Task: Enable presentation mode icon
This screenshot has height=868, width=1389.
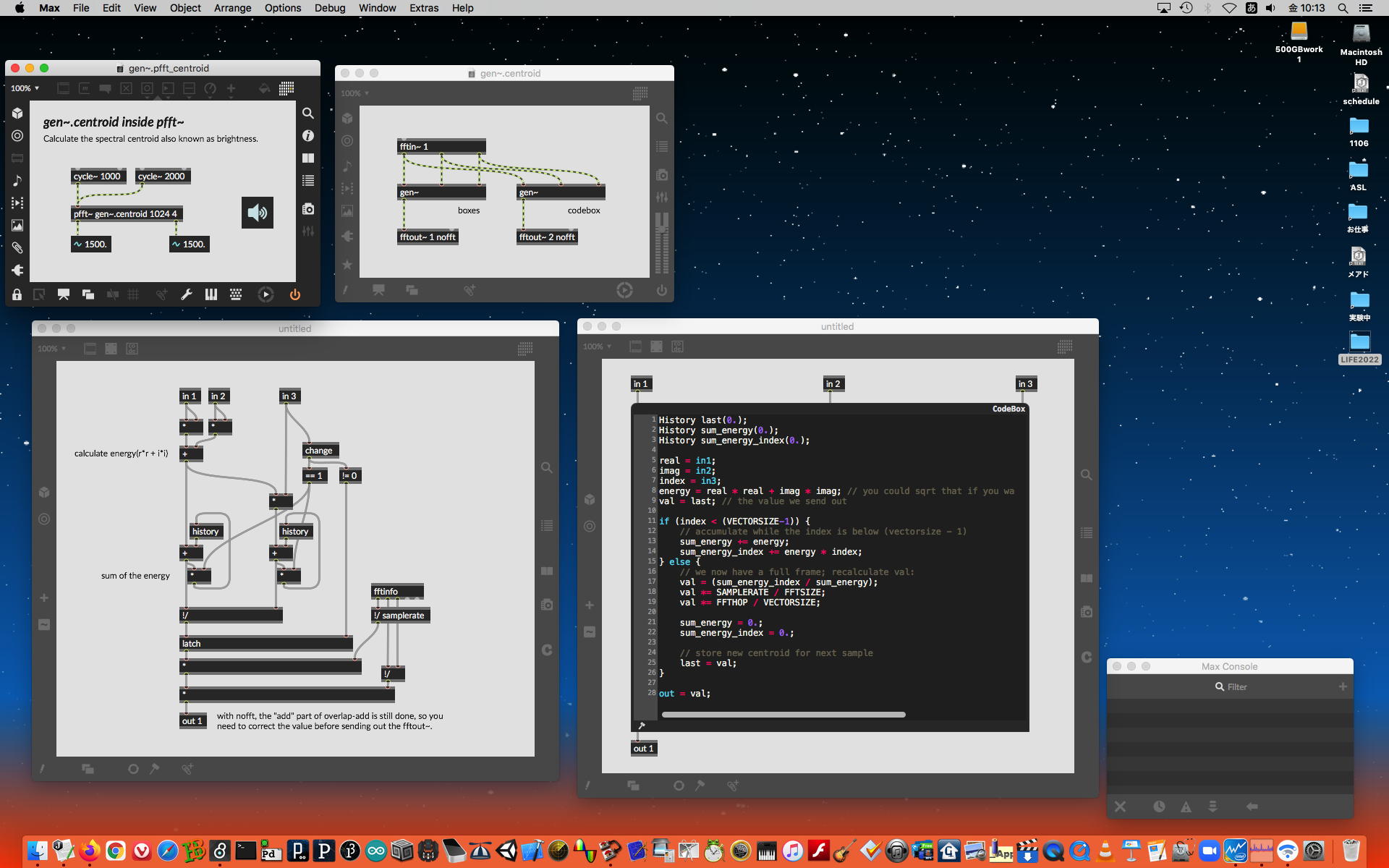Action: click(x=64, y=294)
